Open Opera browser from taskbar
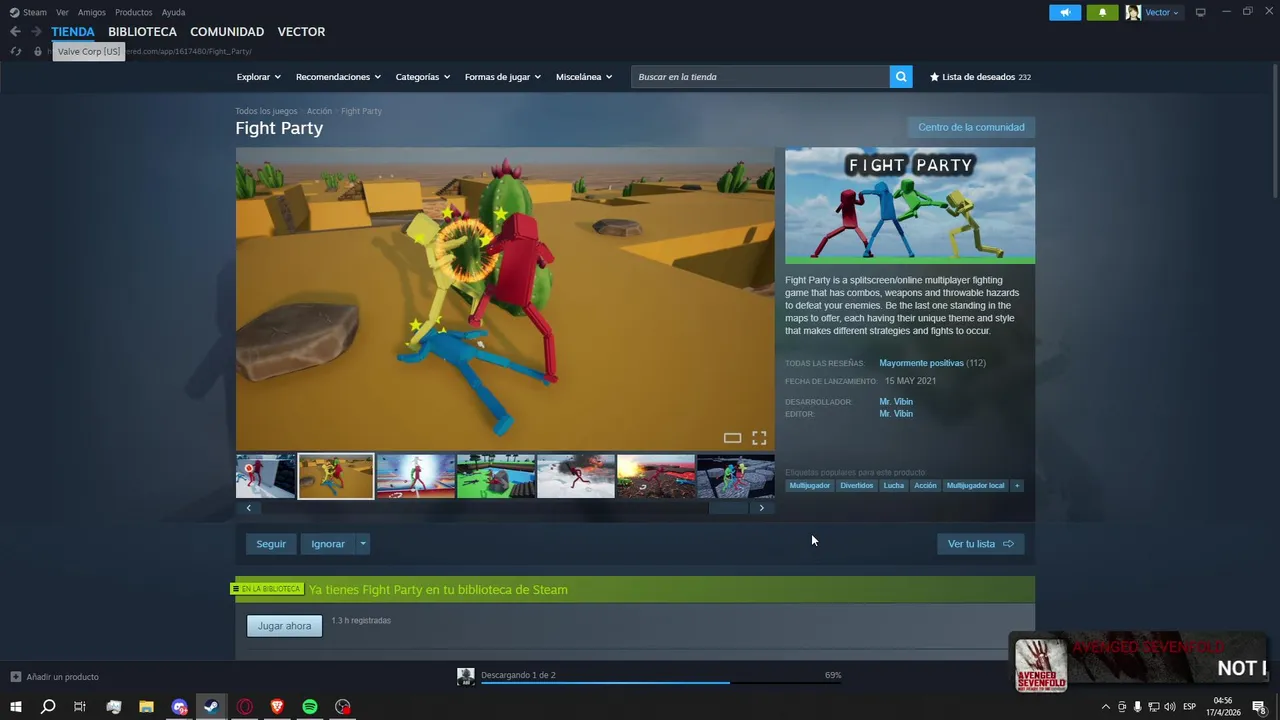The width and height of the screenshot is (1280, 720). [x=244, y=707]
